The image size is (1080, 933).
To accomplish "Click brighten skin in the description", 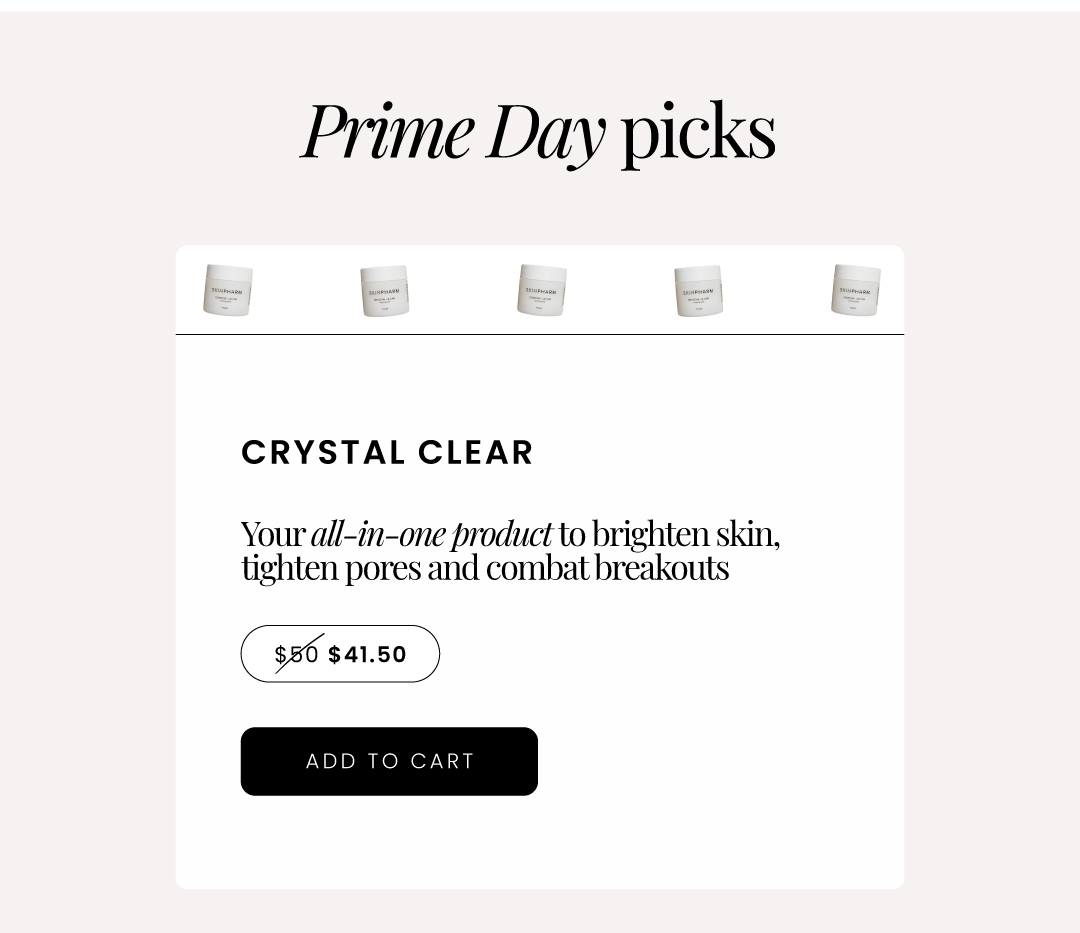I will (686, 534).
